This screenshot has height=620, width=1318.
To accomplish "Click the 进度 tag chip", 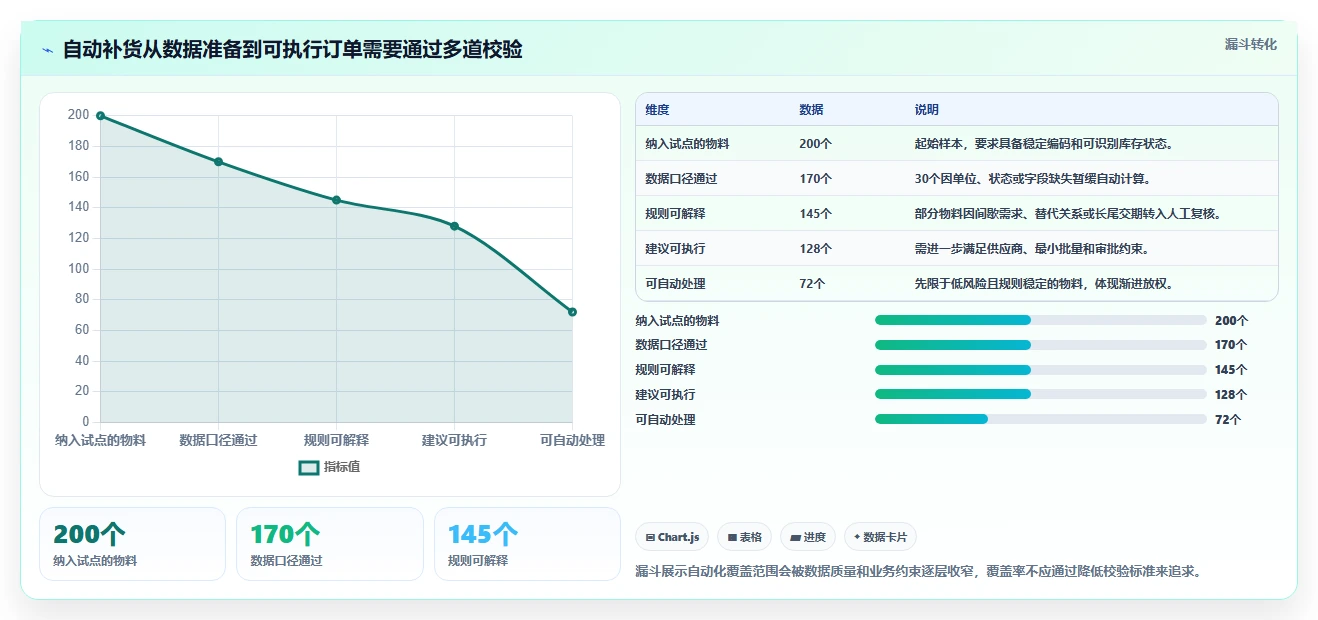I will pos(808,537).
